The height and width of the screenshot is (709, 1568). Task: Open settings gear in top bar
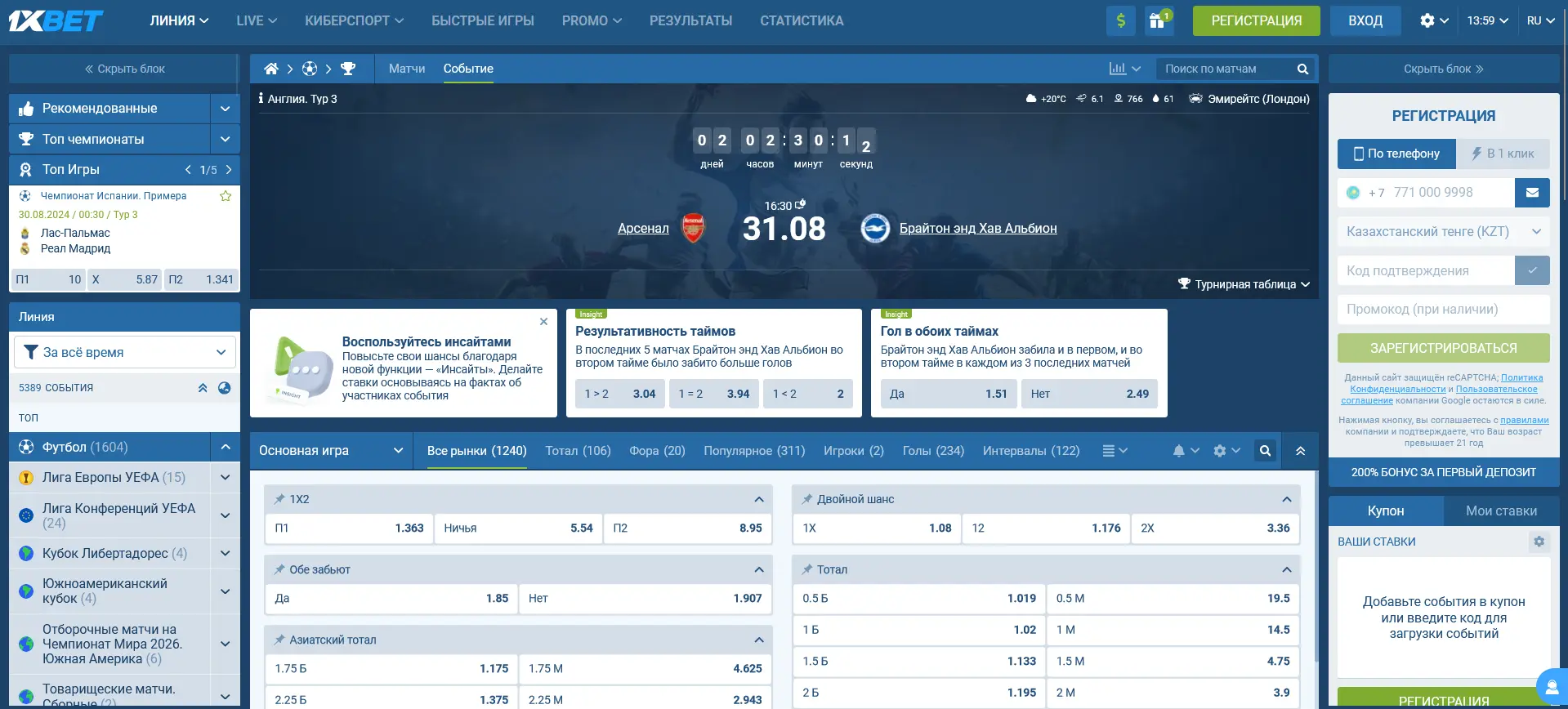coord(1427,20)
